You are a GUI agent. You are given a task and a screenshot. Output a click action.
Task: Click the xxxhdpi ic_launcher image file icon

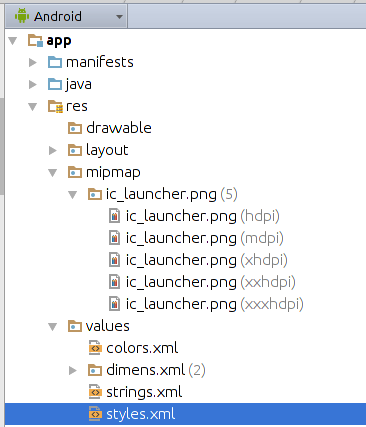pyautogui.click(x=114, y=304)
